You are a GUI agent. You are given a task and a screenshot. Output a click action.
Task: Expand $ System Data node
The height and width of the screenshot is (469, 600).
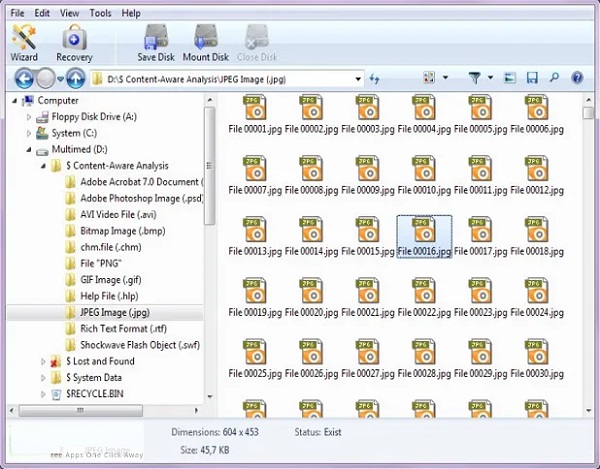43,378
